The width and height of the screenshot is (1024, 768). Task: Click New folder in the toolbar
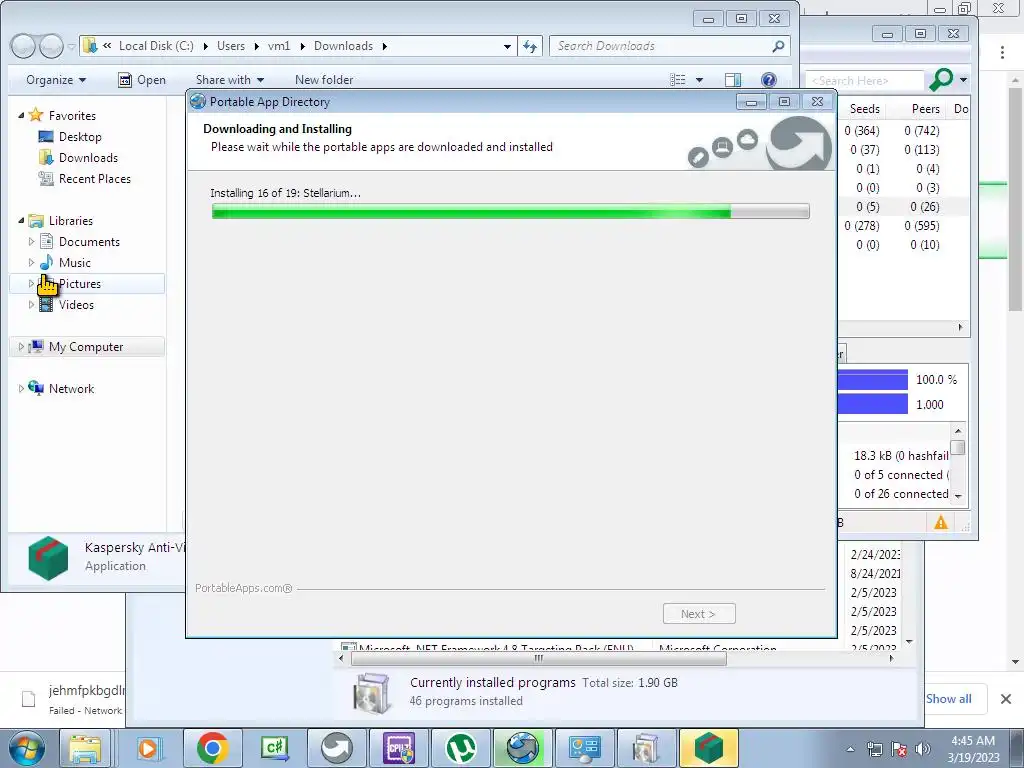[324, 80]
